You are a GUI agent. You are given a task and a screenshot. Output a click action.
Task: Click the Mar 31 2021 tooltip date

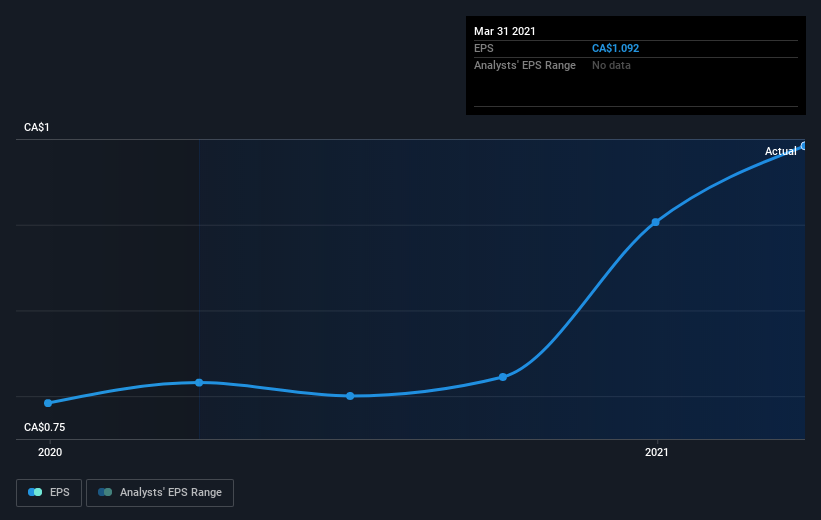tap(505, 31)
